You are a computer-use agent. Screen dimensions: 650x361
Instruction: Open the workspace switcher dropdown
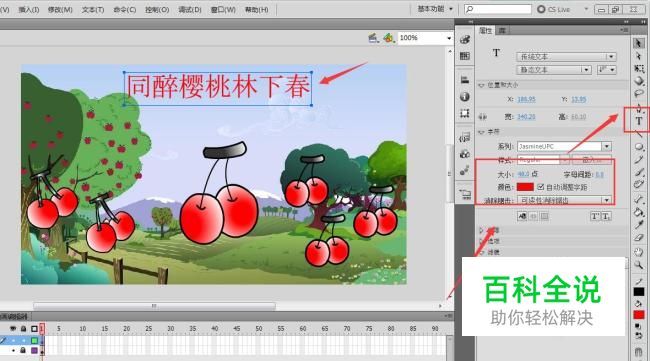click(x=435, y=9)
